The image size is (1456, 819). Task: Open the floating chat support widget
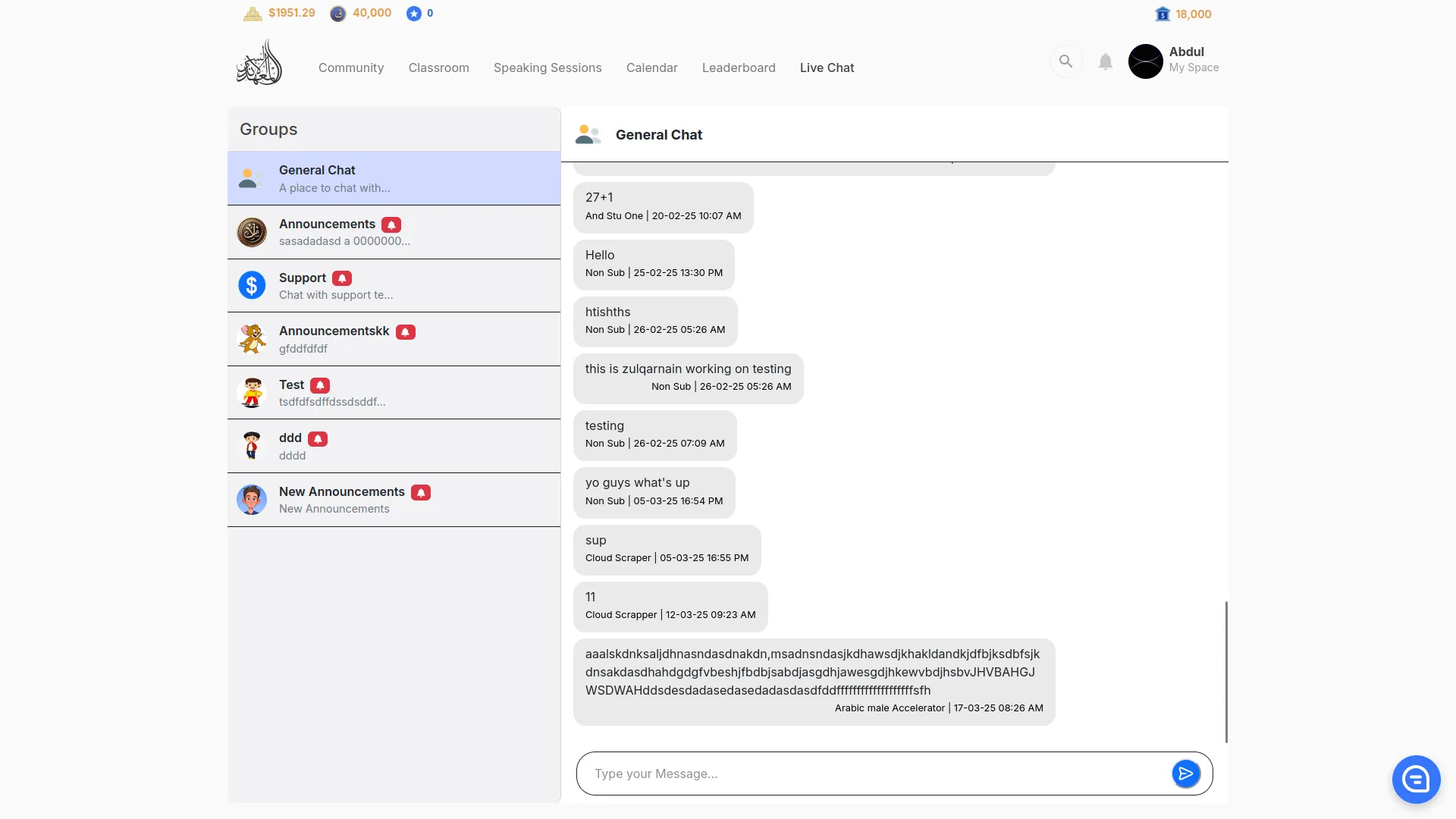click(x=1415, y=779)
